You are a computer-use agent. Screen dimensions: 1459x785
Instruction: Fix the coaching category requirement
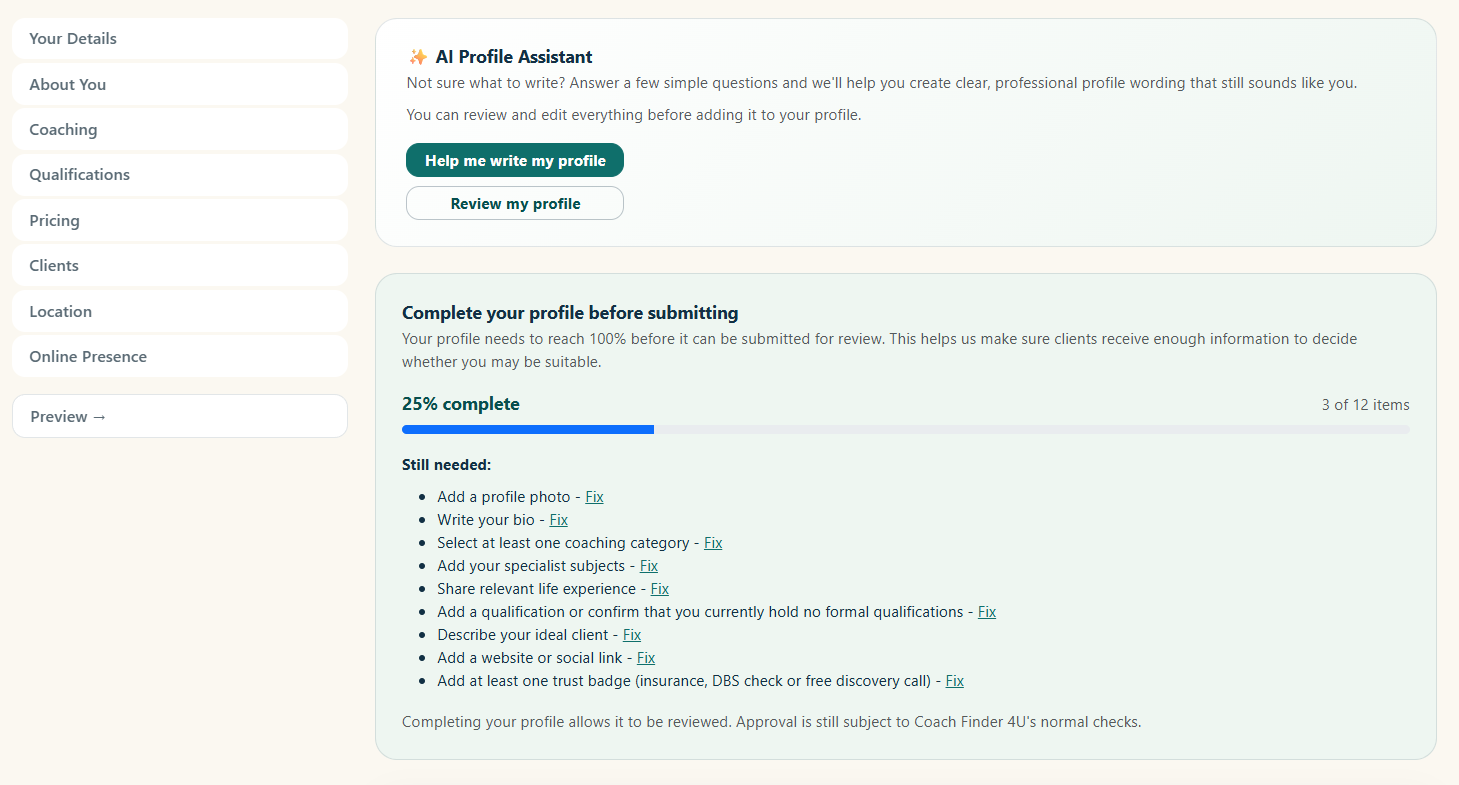[x=713, y=543]
